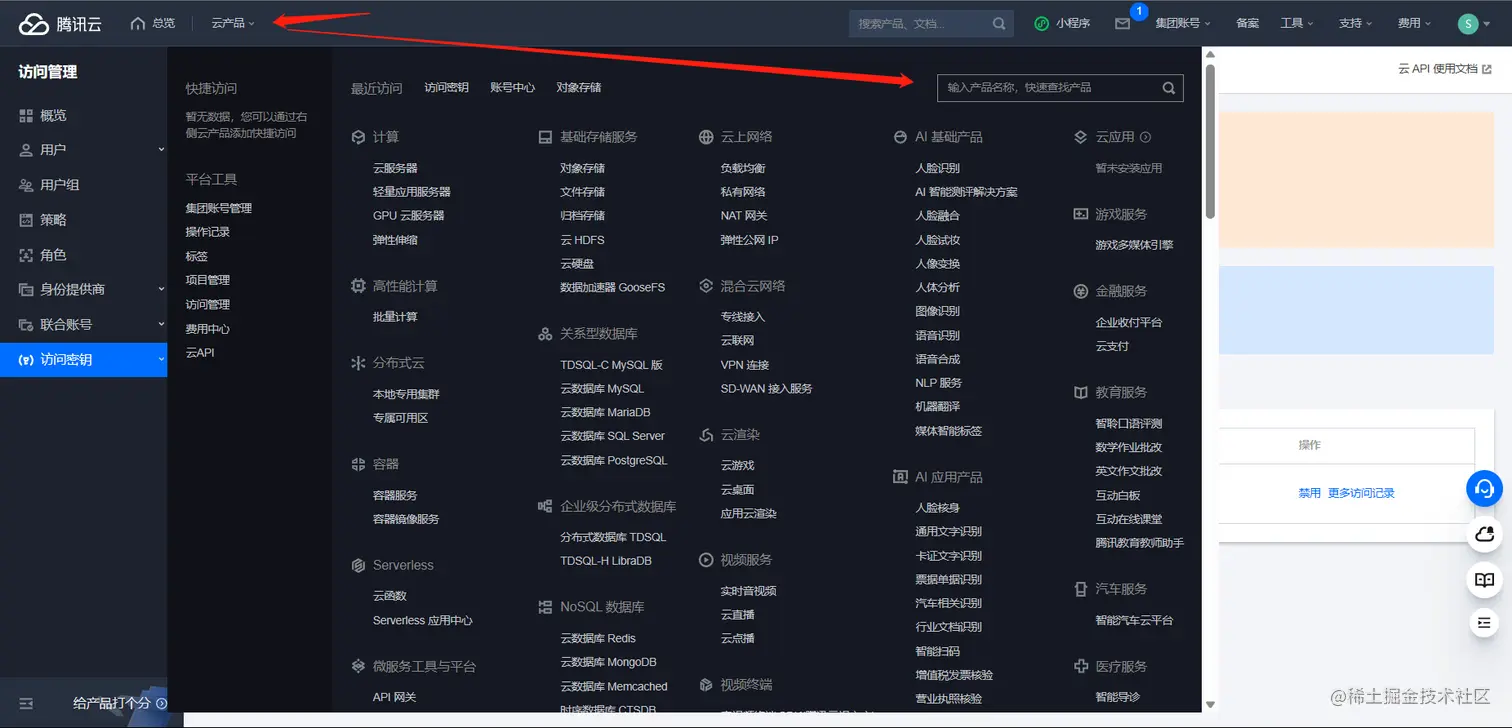Viewport: 1512px width, 728px height.
Task: Click the 角色 icon in the sidebar
Action: tap(26, 255)
